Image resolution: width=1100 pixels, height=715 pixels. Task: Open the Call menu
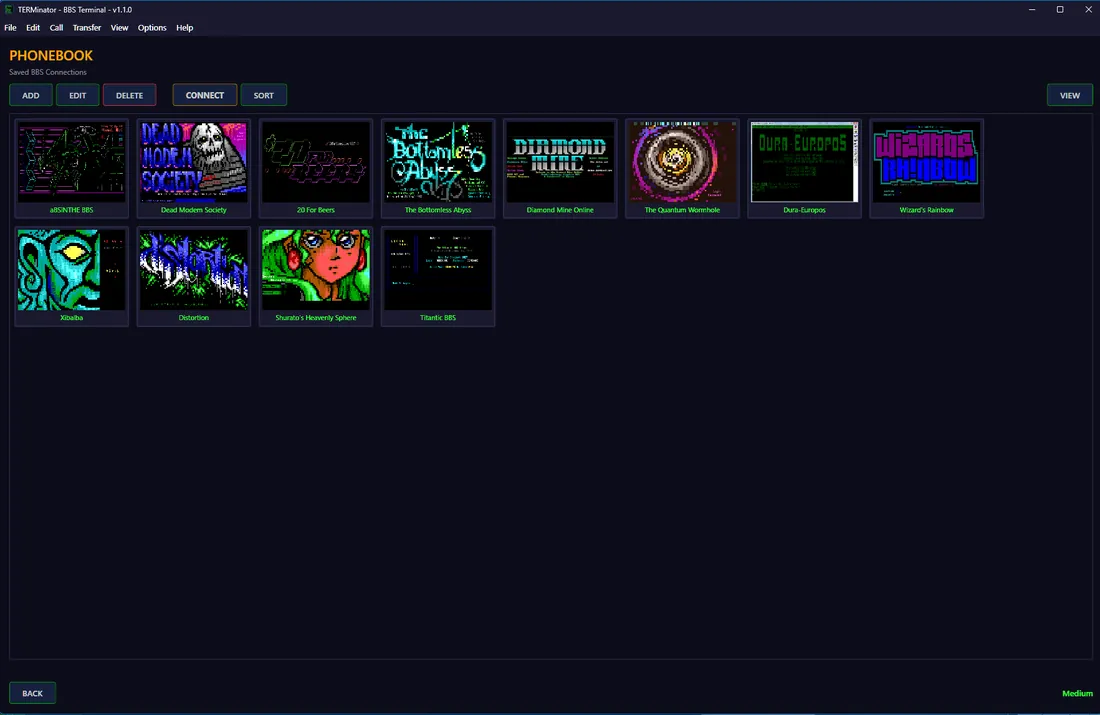tap(56, 28)
